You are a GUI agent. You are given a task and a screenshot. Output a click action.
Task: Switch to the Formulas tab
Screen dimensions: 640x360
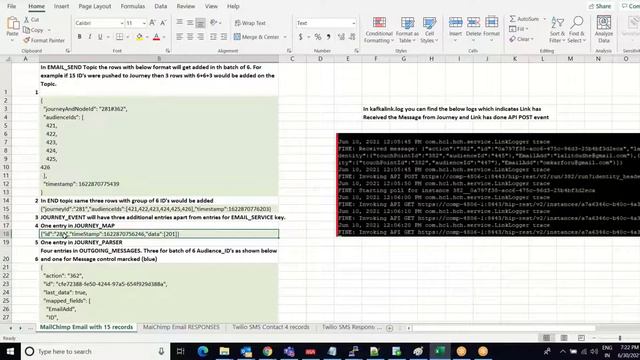click(133, 6)
